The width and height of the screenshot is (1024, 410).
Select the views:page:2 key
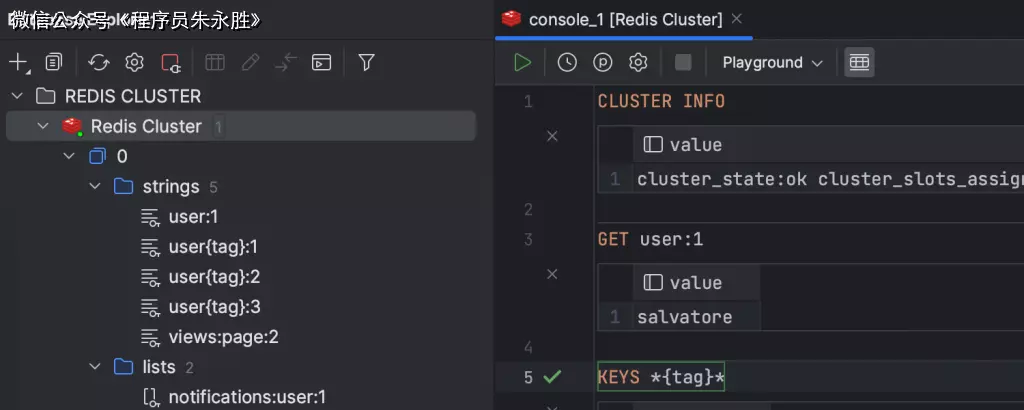(x=223, y=337)
